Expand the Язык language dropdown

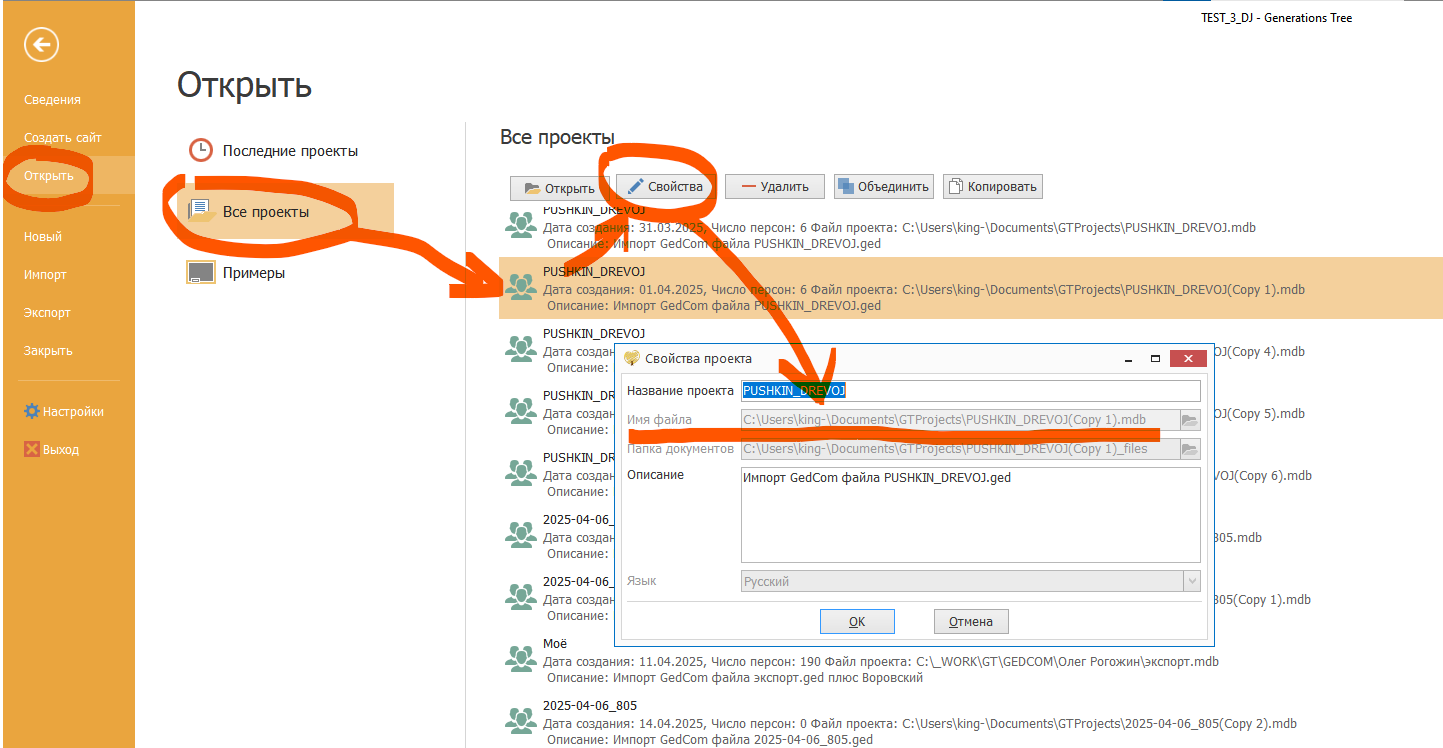1191,581
